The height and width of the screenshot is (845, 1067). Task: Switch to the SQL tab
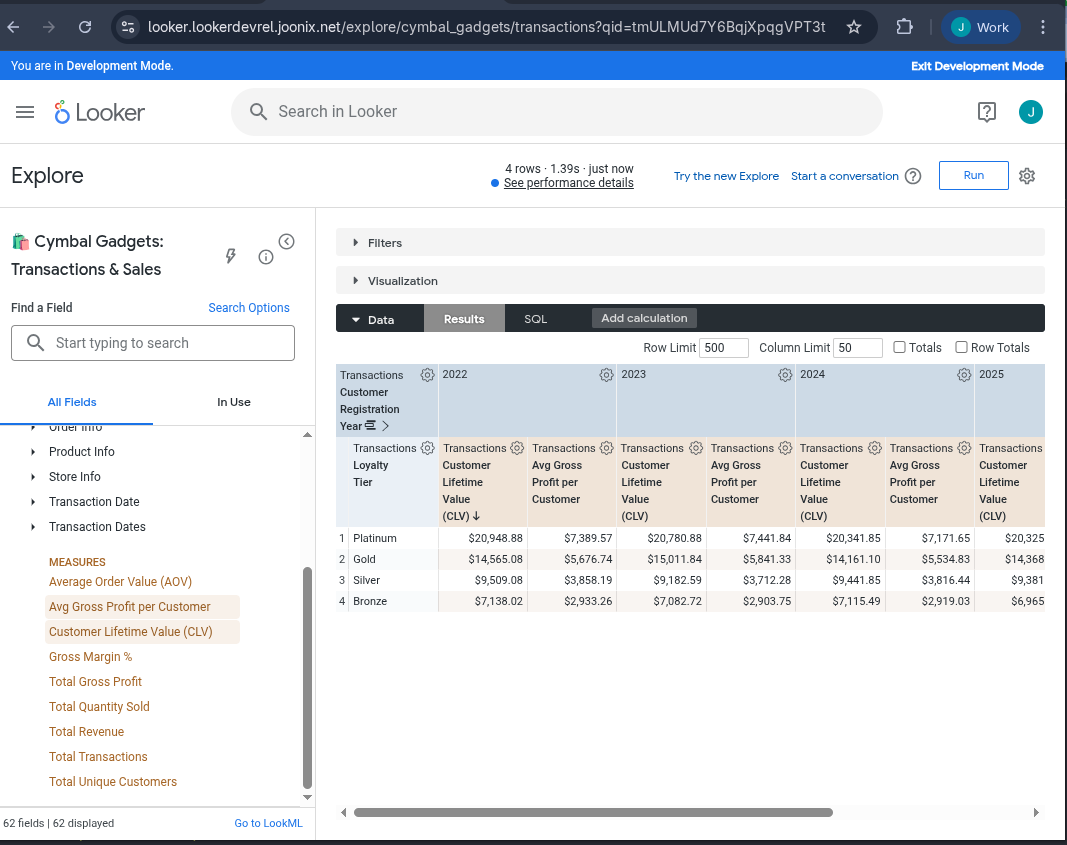(536, 319)
